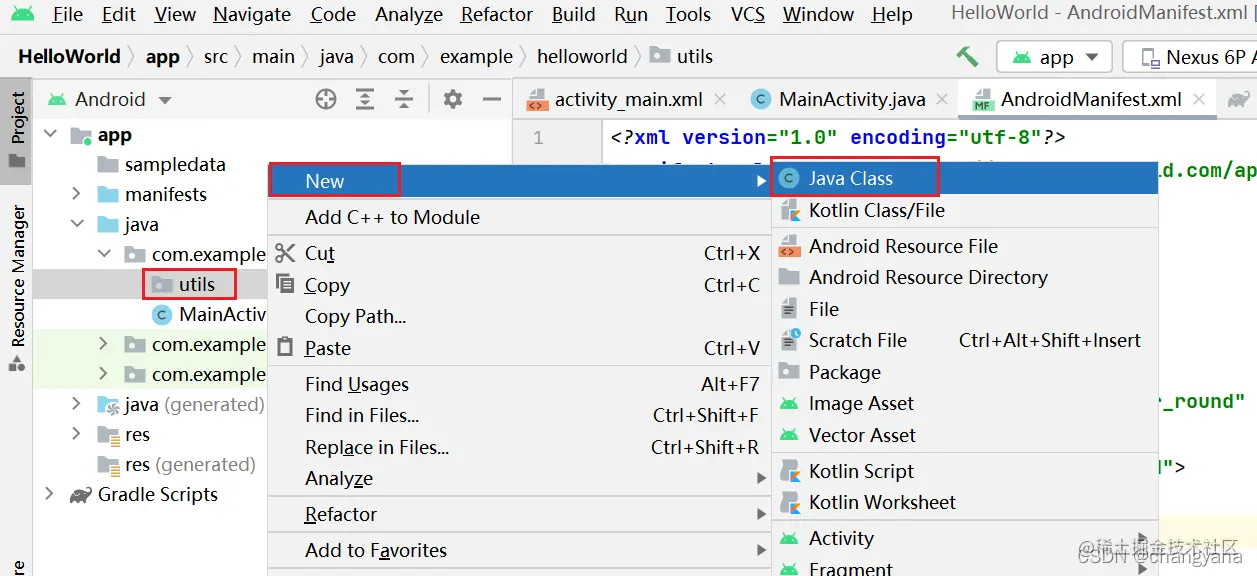
Task: Click the Android Resource File icon
Action: click(x=789, y=246)
